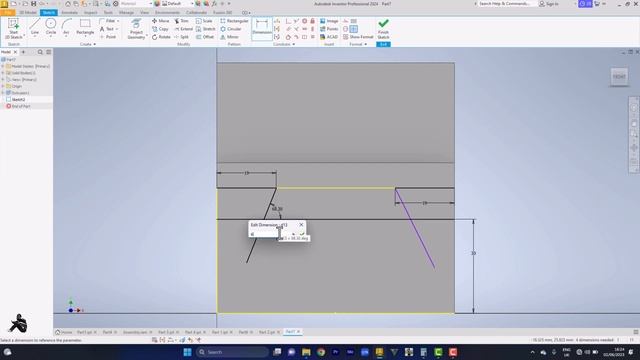Choose the Fillet tool
The width and height of the screenshot is (640, 360).
tap(109, 21)
